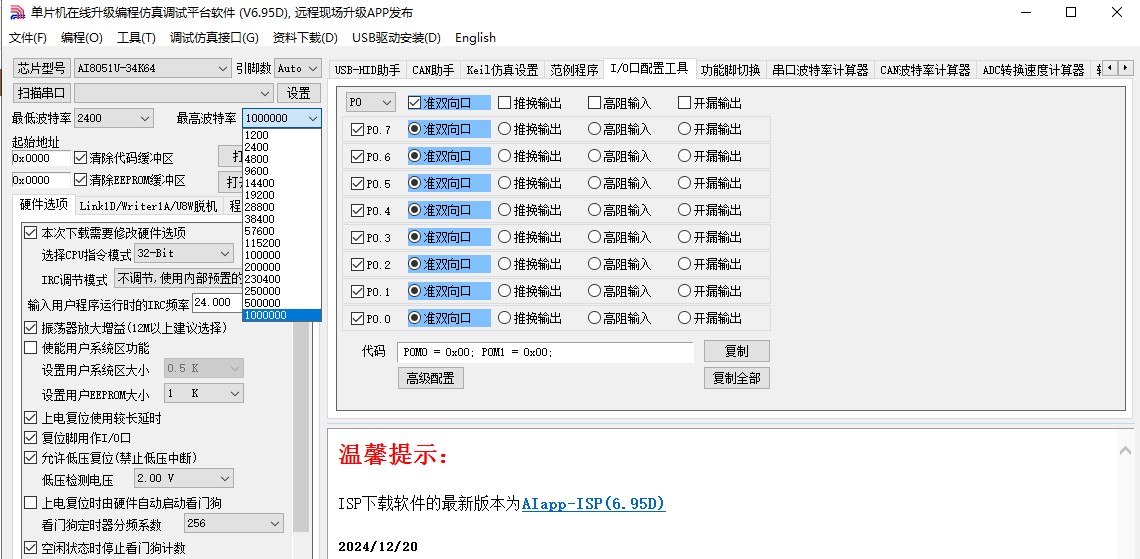Select the 硬件选项 tab
This screenshot has height=559, width=1140.
pyautogui.click(x=44, y=205)
